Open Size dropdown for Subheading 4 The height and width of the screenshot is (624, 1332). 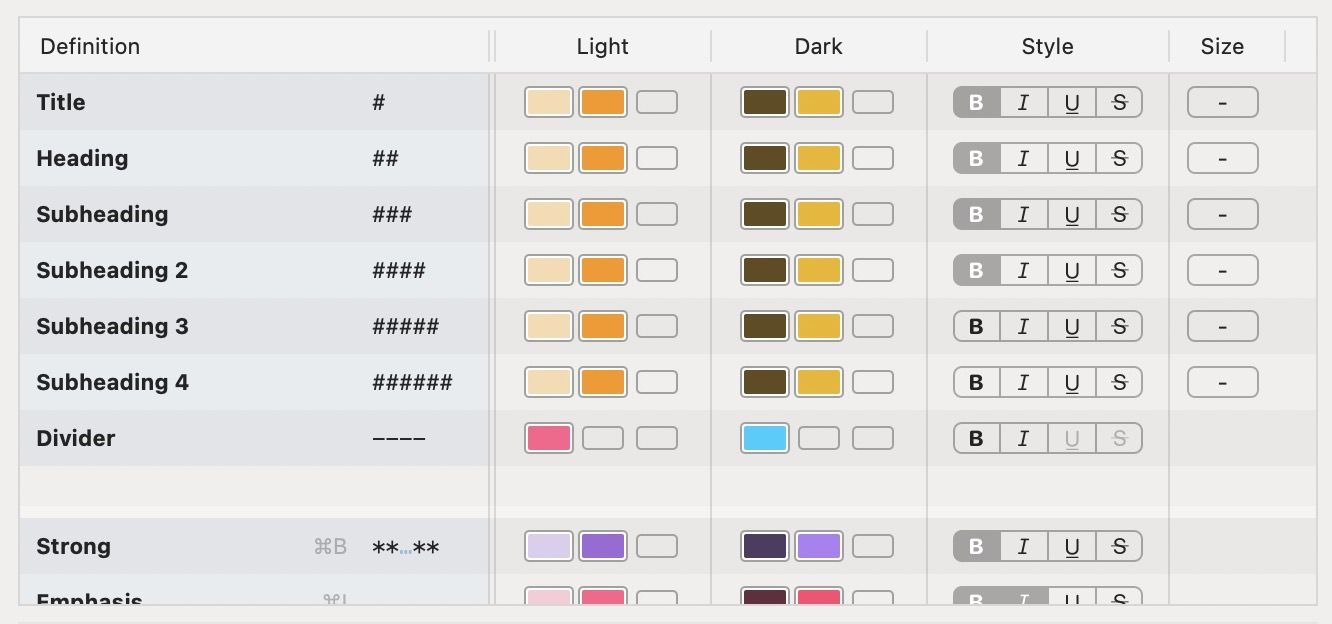1222,382
